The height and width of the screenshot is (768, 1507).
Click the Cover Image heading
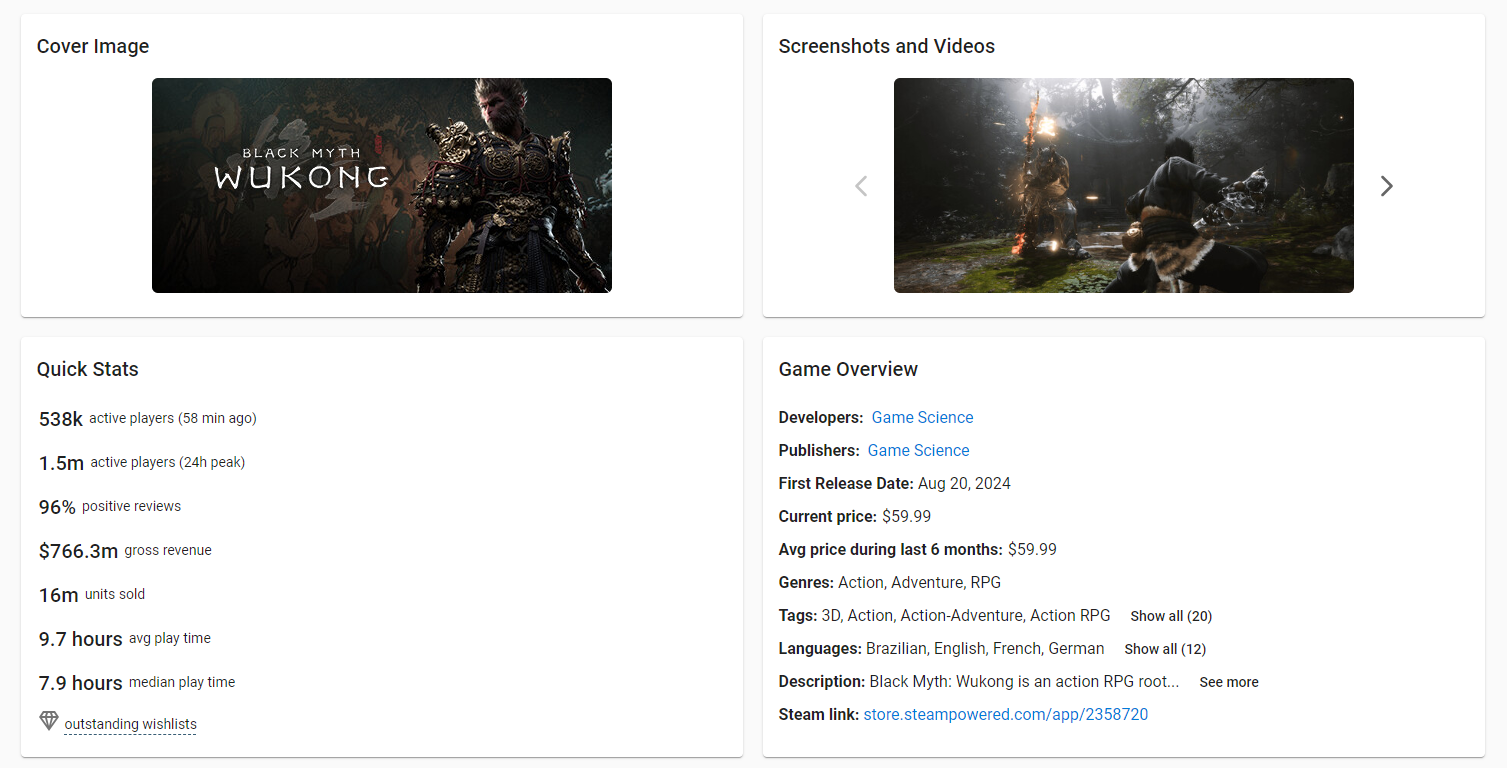click(x=93, y=46)
